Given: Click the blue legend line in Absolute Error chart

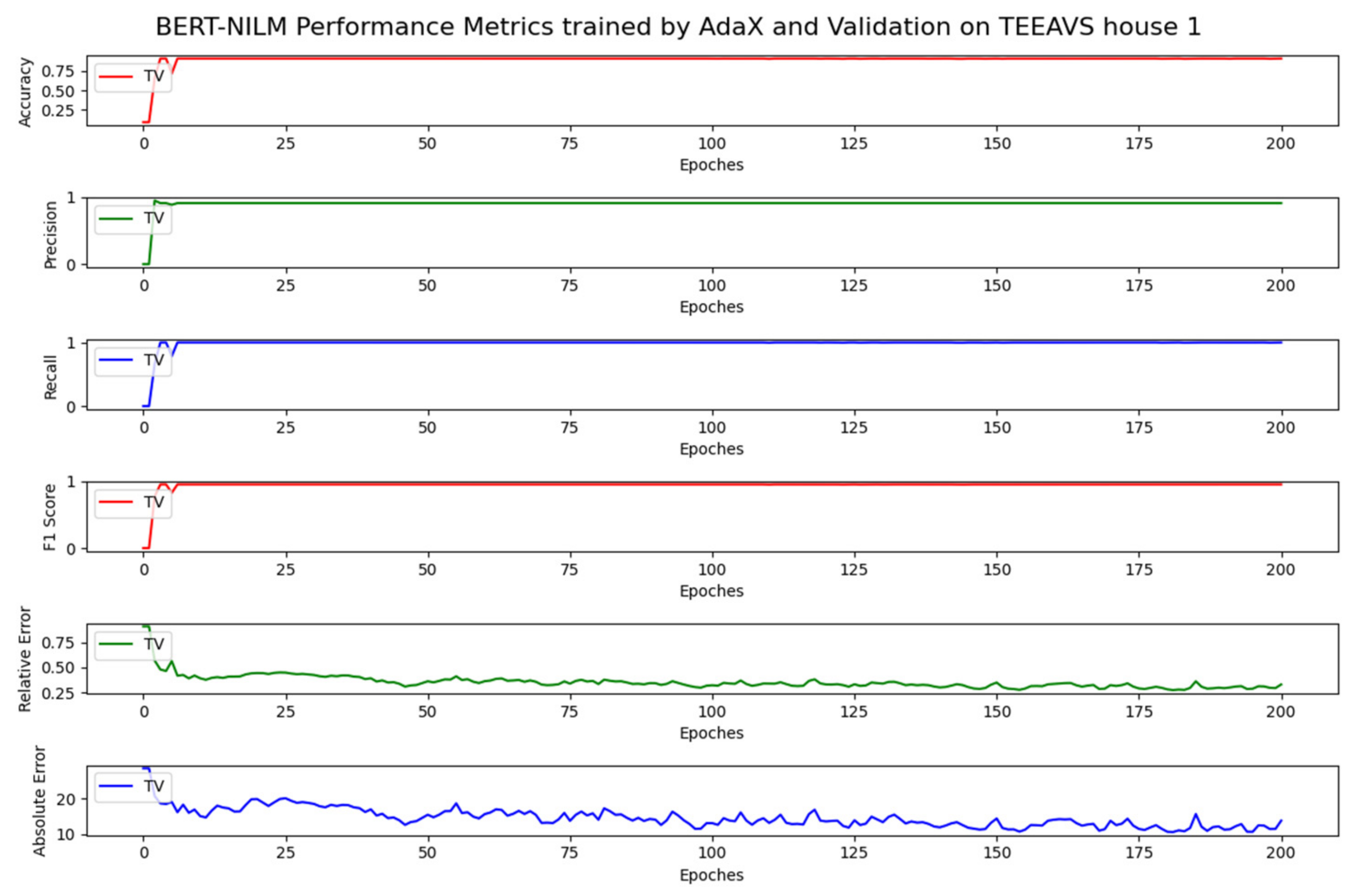Looking at the screenshot, I should click(116, 786).
